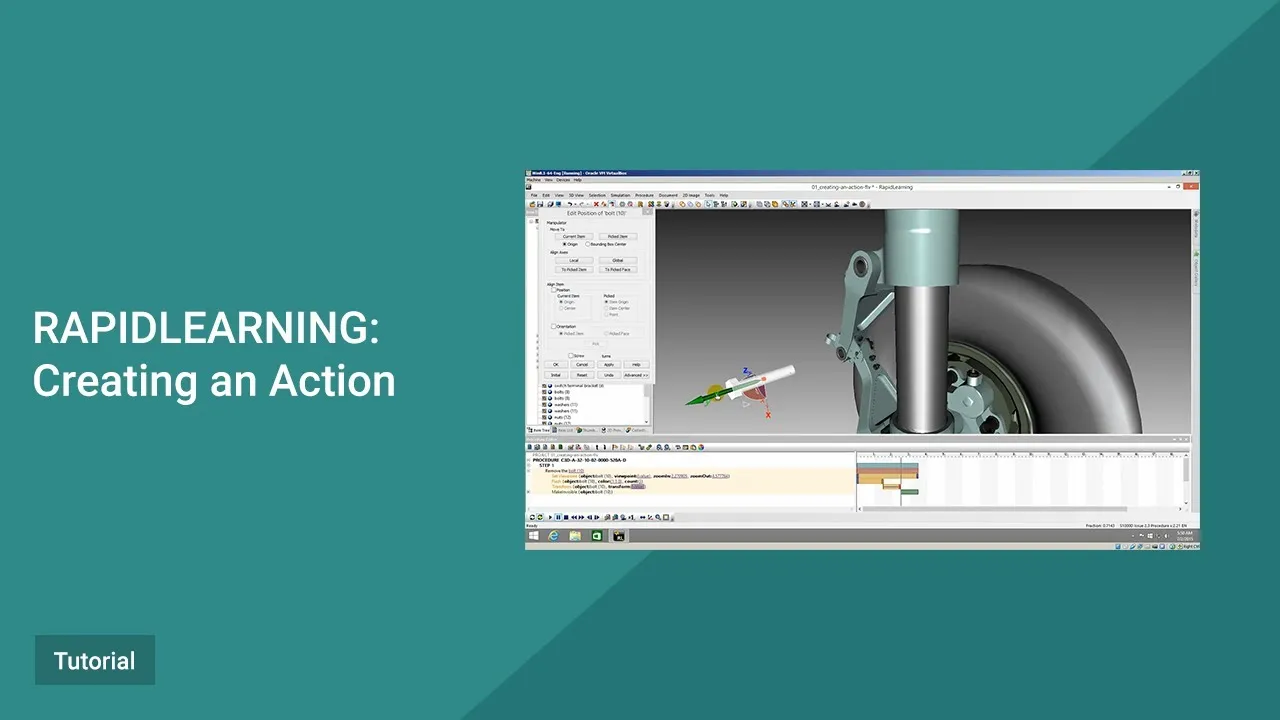1280x720 pixels.
Task: Click the green MakeInvisible bar in the timeline
Action: point(909,491)
